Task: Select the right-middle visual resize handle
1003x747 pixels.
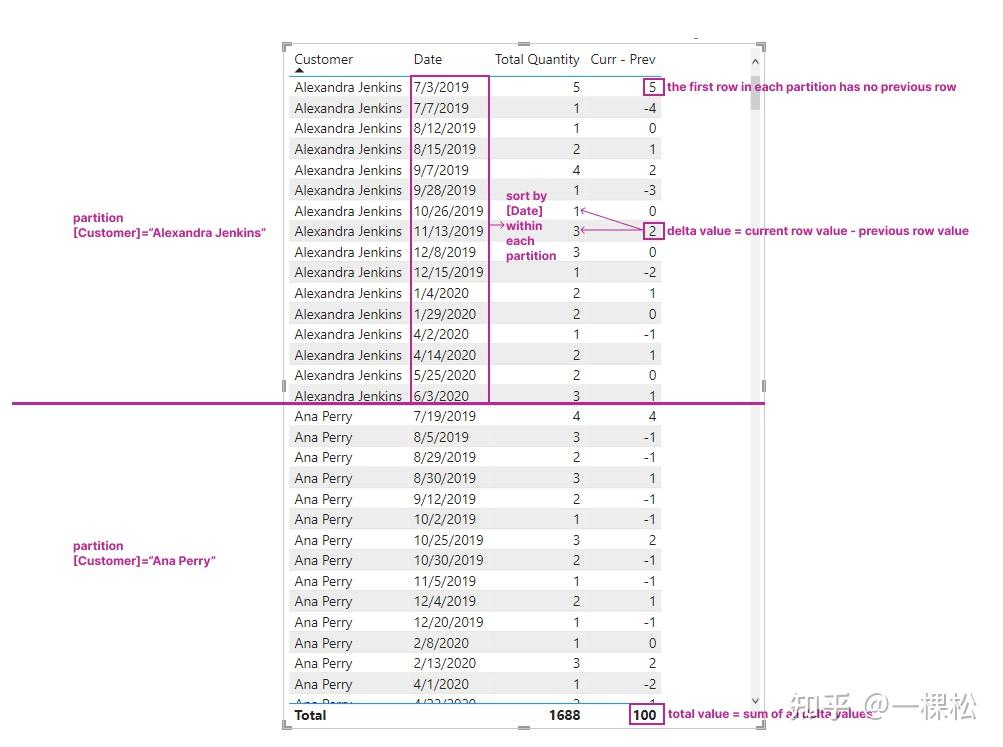Action: click(x=763, y=386)
